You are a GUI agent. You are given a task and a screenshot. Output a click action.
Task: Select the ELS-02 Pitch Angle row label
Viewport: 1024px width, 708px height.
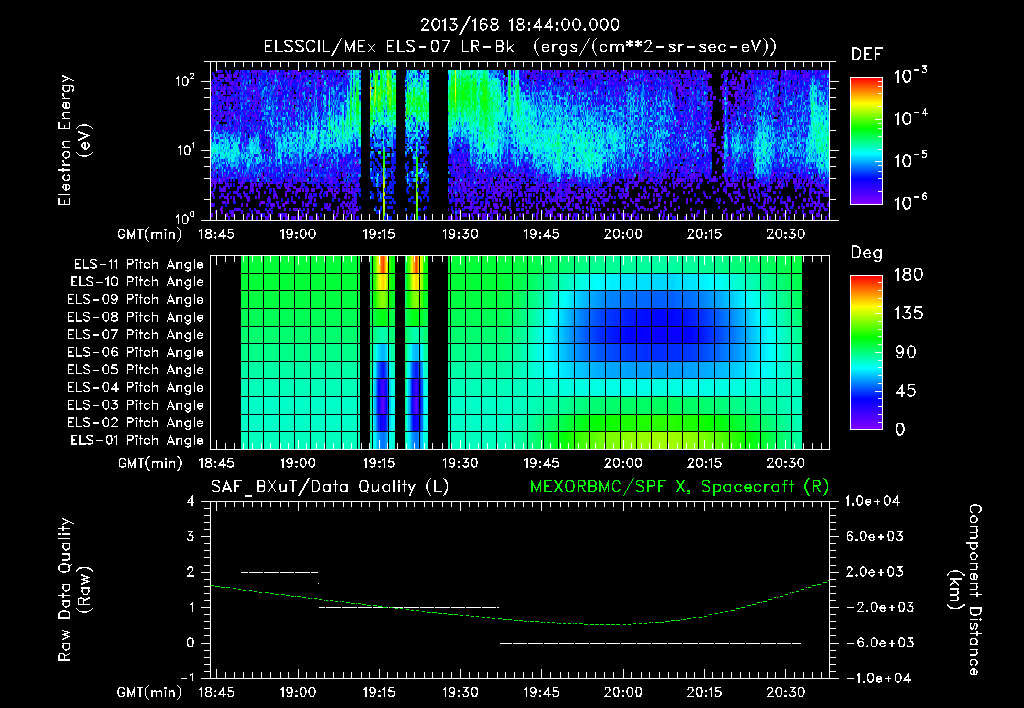pos(136,423)
